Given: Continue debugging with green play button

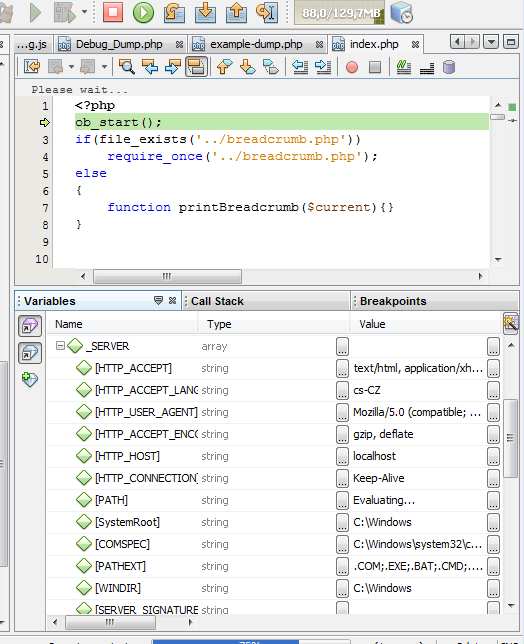Looking at the screenshot, I should (143, 12).
